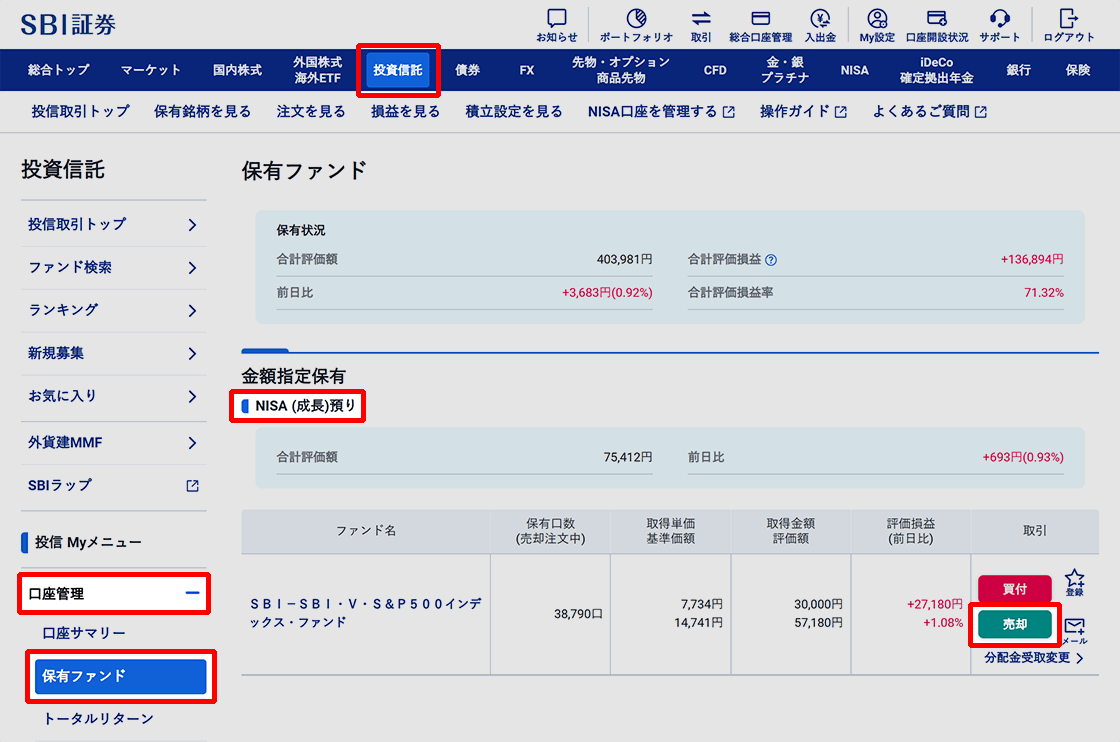Image resolution: width=1120 pixels, height=742 pixels.
Task: Click 分配金受取変更 link text
Action: [1027, 658]
